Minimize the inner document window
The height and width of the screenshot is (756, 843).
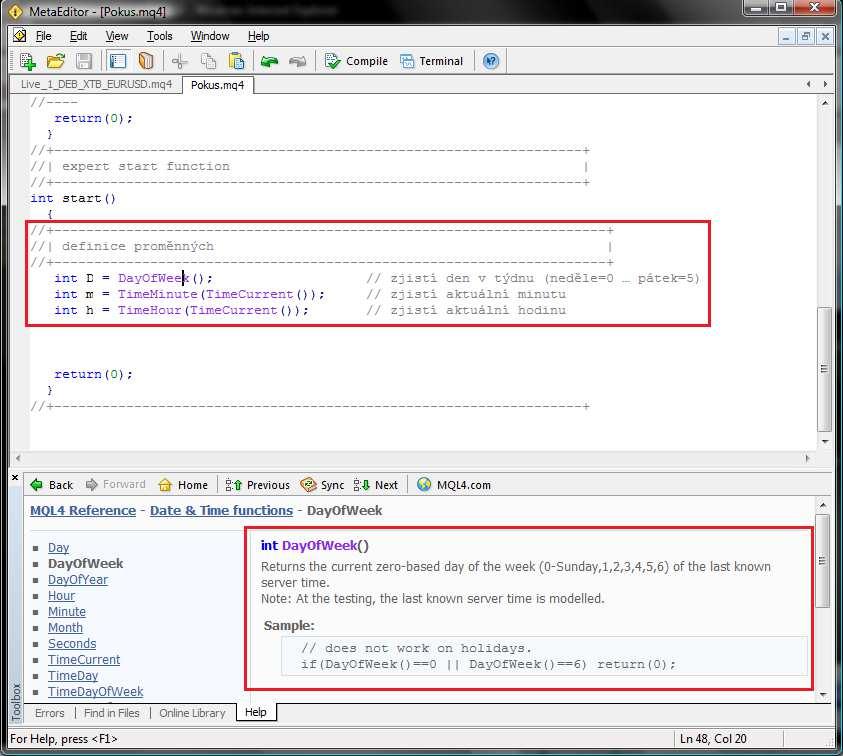787,37
